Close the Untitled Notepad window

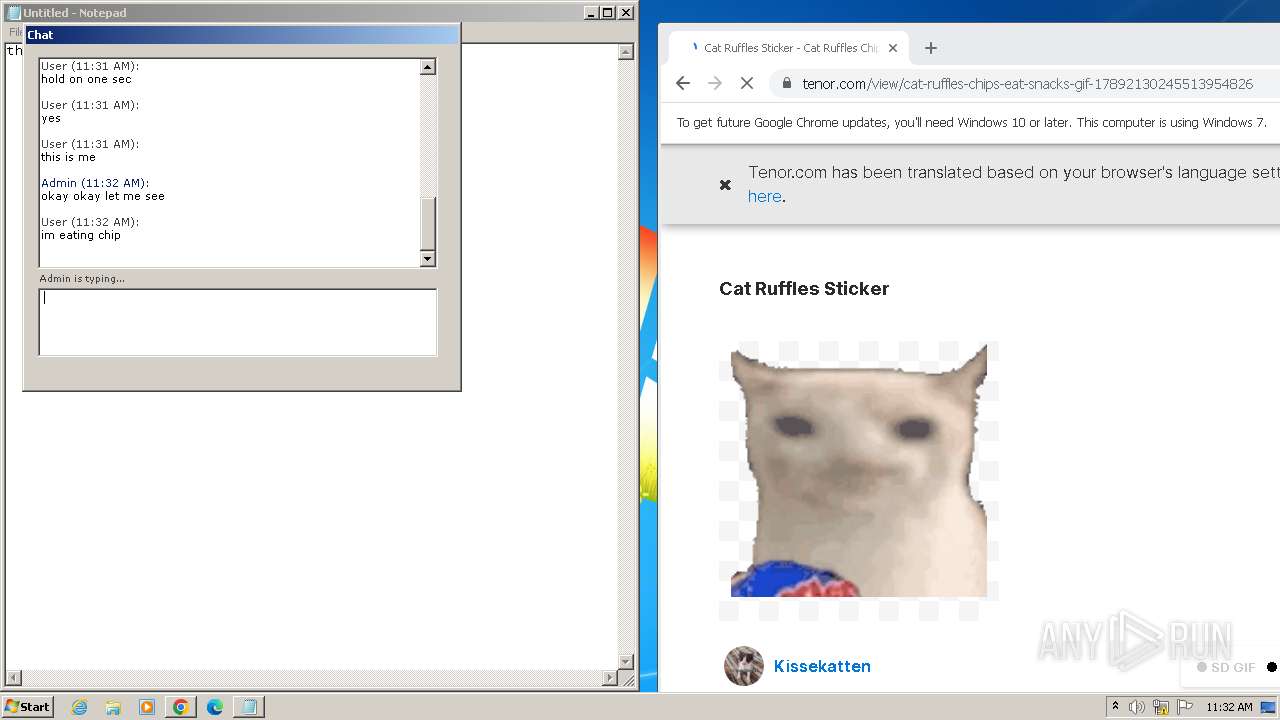[x=626, y=13]
